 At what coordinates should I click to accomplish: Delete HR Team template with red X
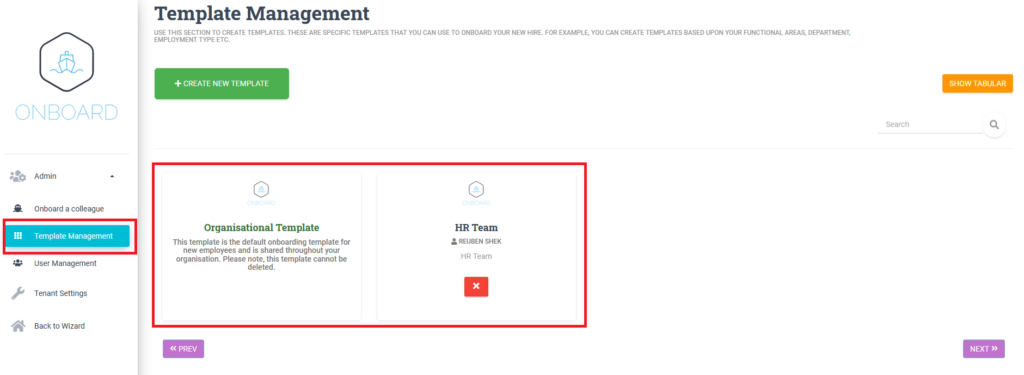[476, 286]
